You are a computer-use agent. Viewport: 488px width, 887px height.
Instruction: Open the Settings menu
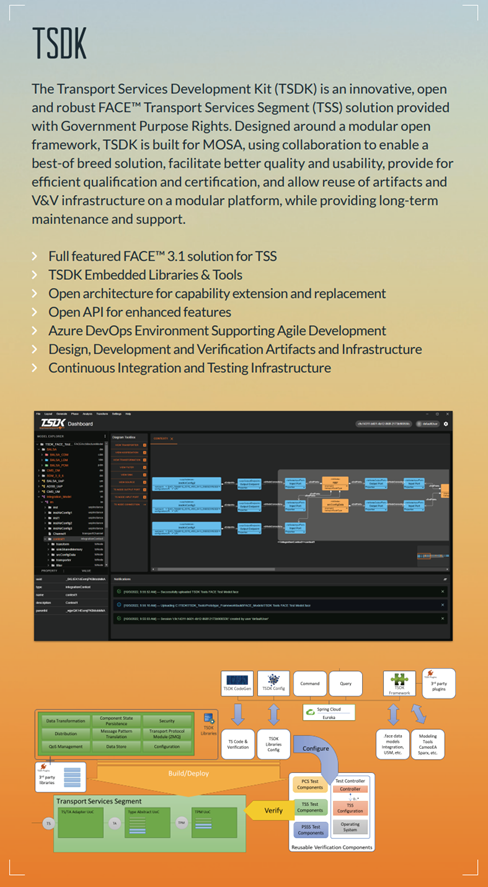tap(116, 414)
